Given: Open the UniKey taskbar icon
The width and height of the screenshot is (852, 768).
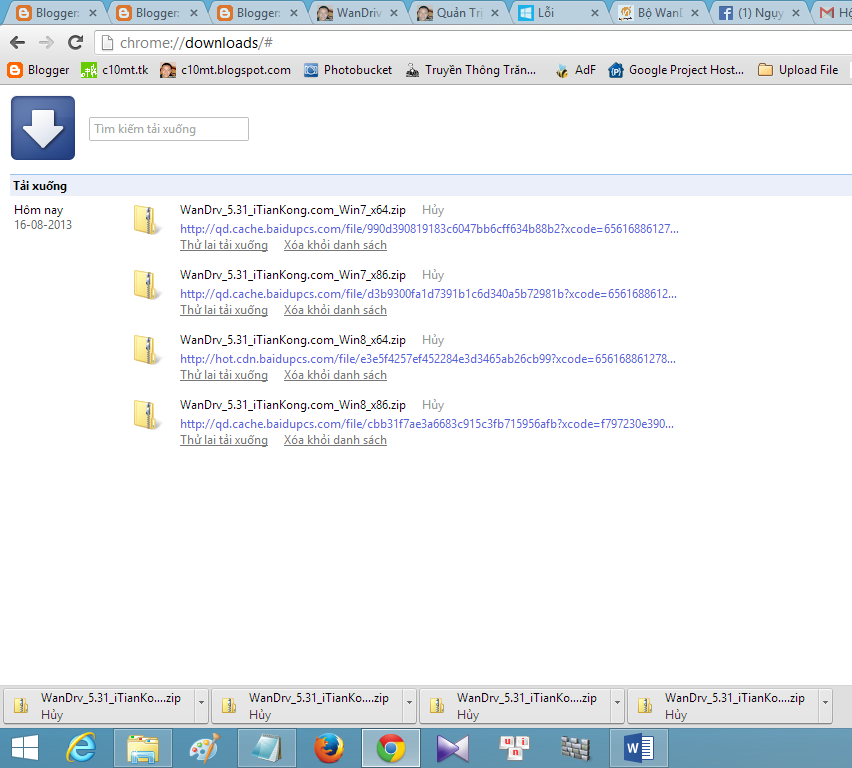Looking at the screenshot, I should (x=514, y=748).
